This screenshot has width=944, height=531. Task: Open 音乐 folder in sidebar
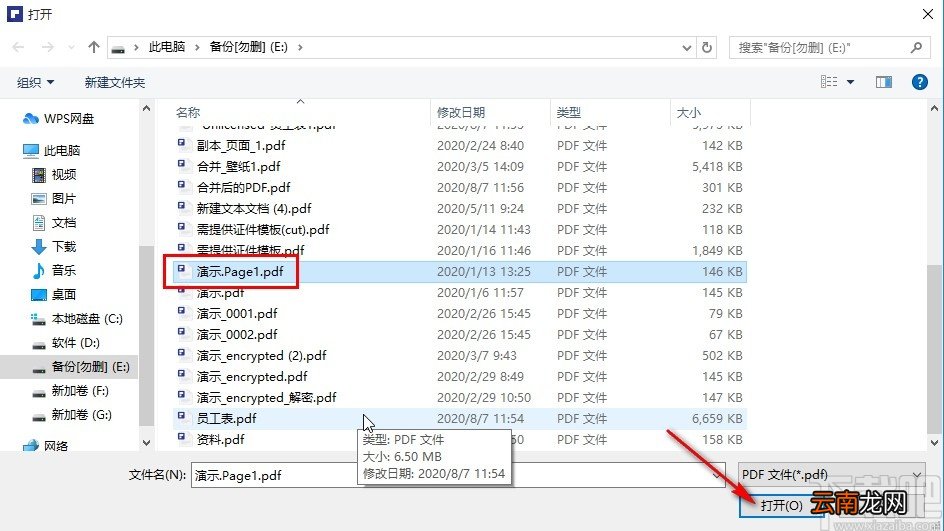click(54, 270)
